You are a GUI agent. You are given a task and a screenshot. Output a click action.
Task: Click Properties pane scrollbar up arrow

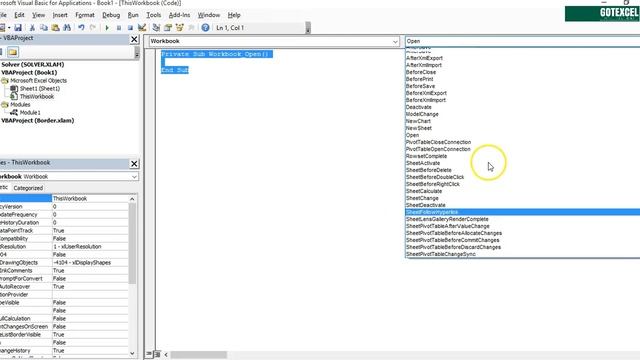(x=132, y=199)
